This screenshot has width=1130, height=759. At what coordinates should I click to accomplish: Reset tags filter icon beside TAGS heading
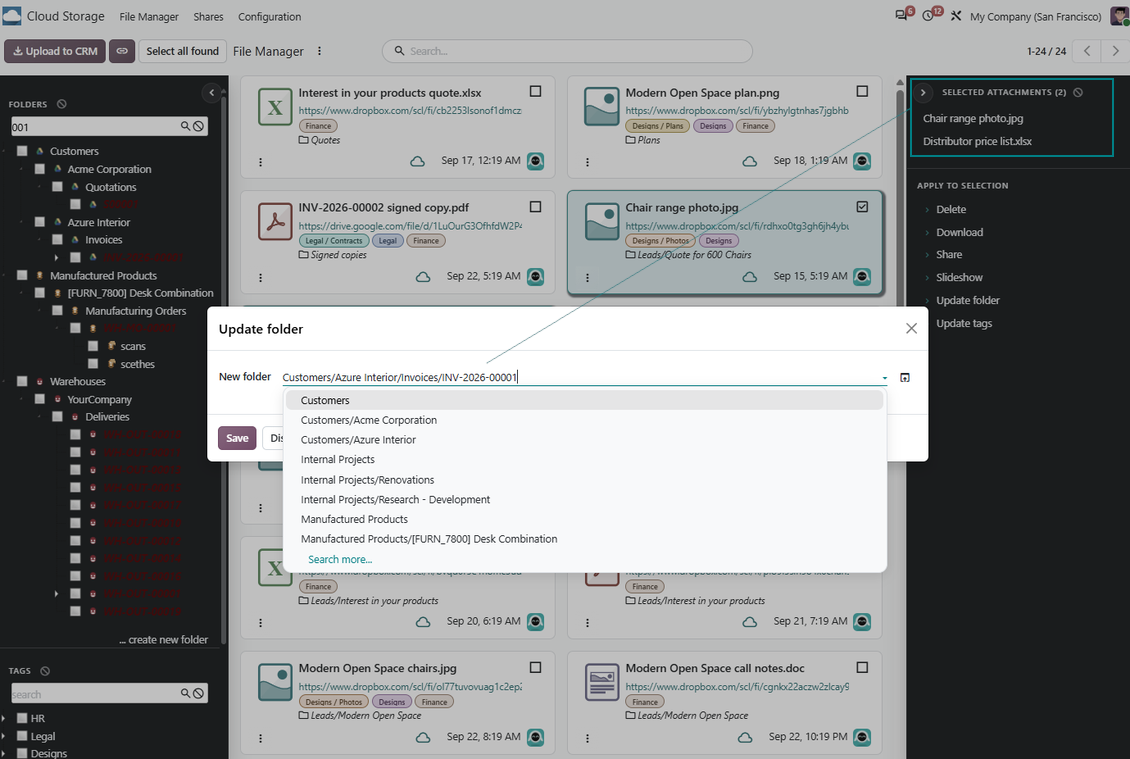coord(45,670)
